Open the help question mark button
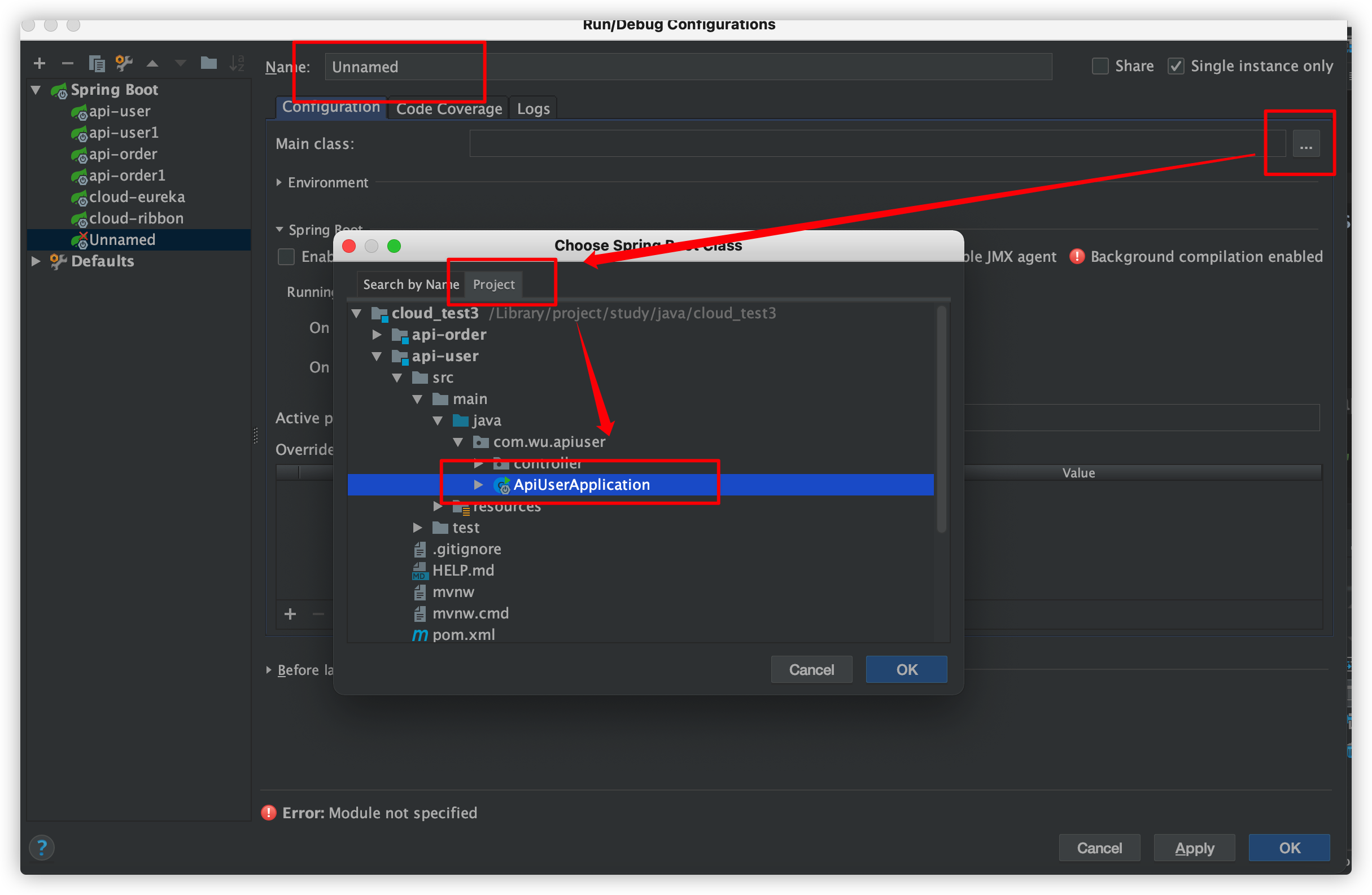This screenshot has width=1372, height=895. tap(42, 848)
